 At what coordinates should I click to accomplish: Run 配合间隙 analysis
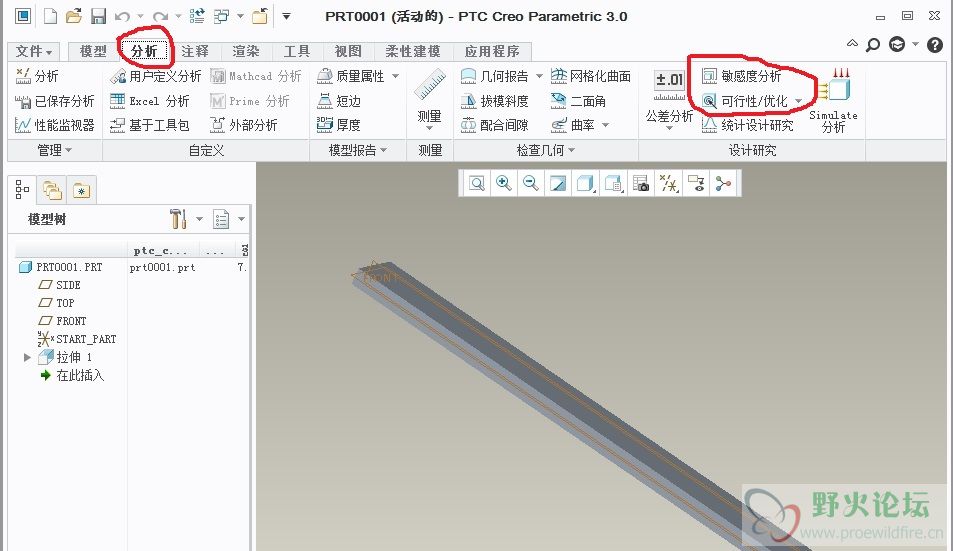pos(494,125)
